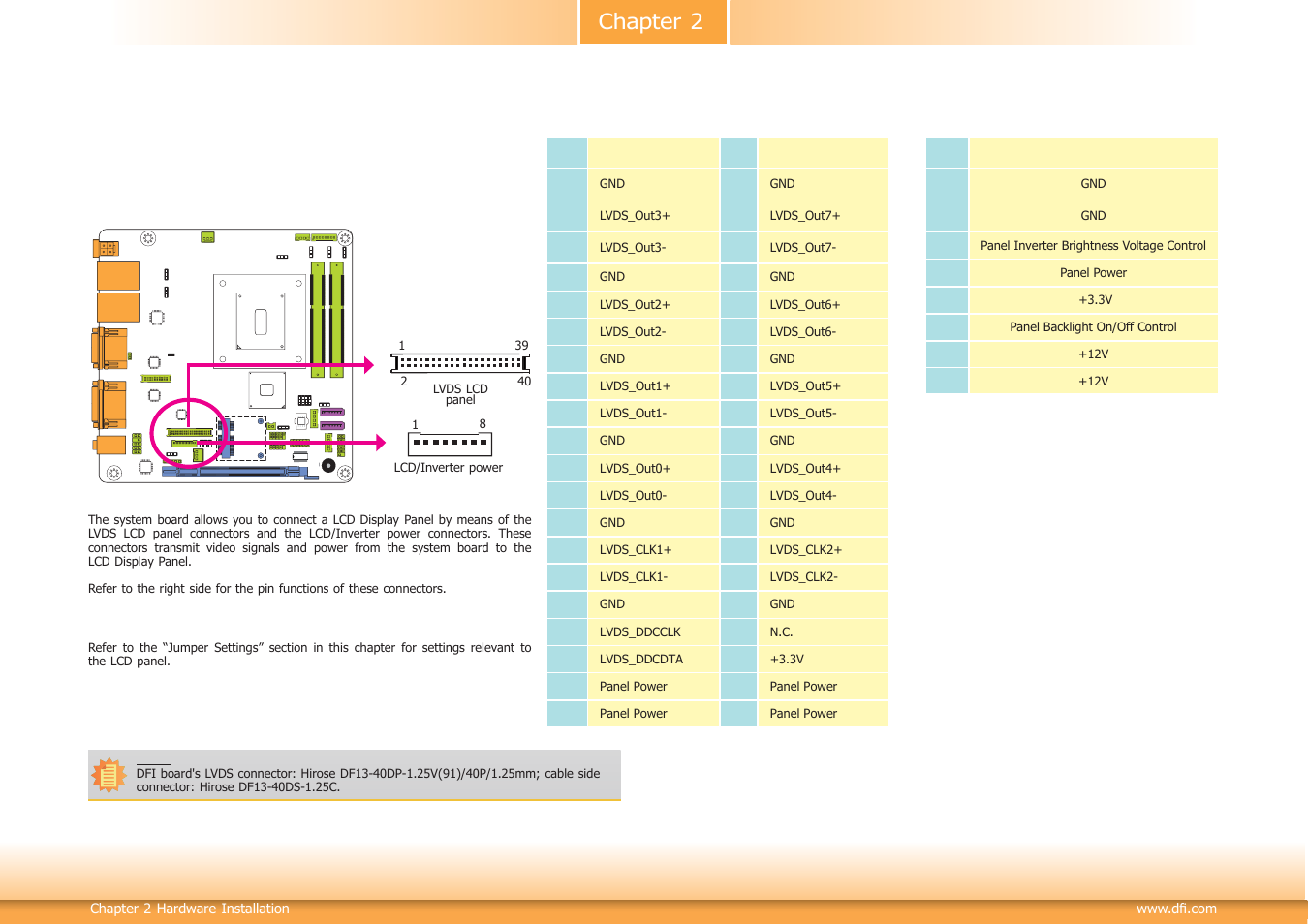
Task: Click the 'N.C.' table cell
Action: coord(824,632)
